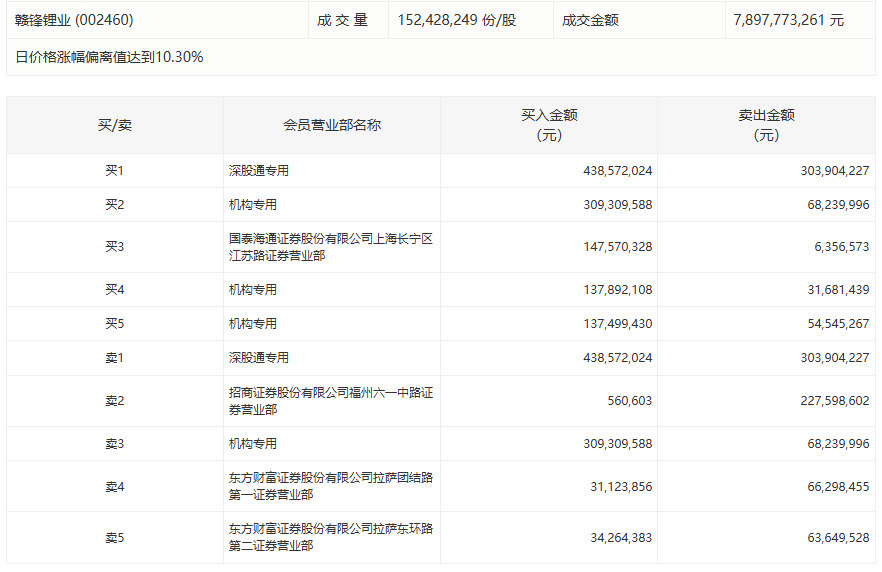Select the 卖5 row label
882x572 pixels.
[x=115, y=538]
